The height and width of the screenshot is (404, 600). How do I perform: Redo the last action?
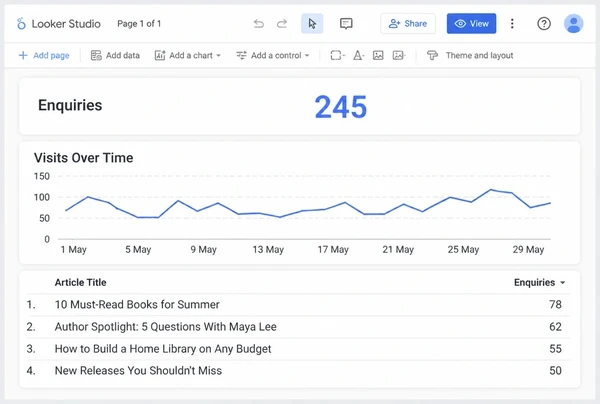click(282, 24)
